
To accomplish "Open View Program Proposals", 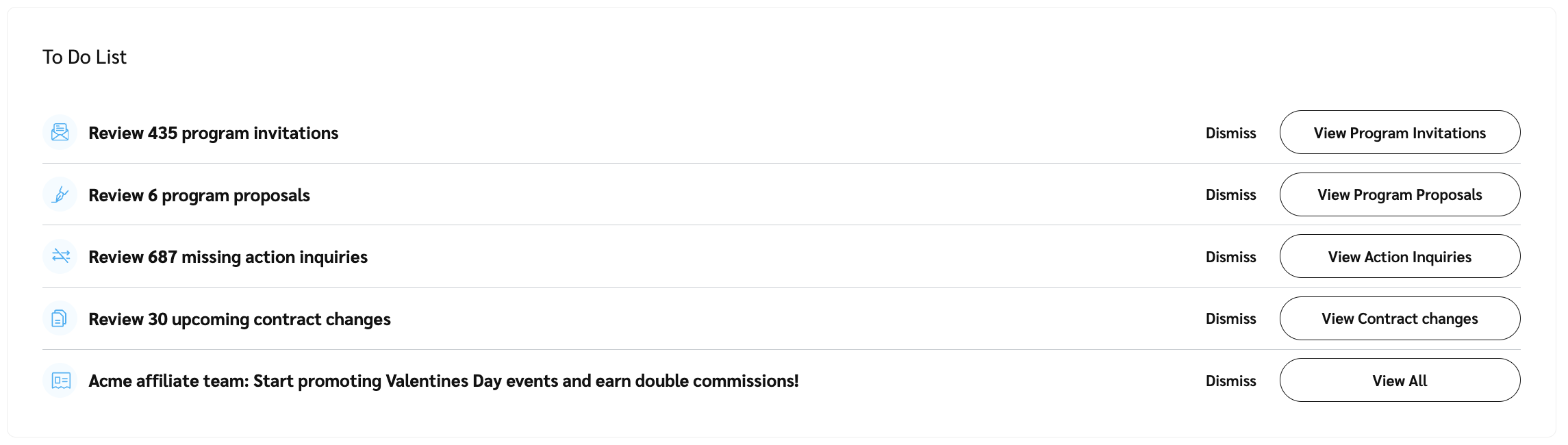I will tap(1399, 195).
